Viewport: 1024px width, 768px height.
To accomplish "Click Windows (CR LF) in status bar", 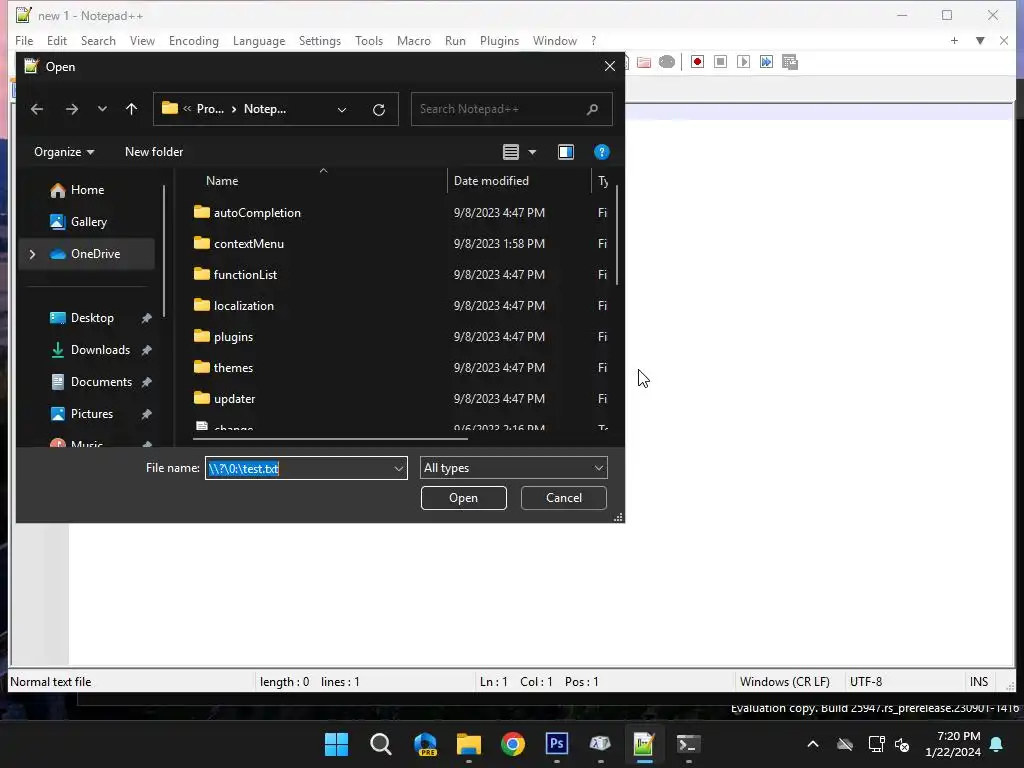I will 784,682.
